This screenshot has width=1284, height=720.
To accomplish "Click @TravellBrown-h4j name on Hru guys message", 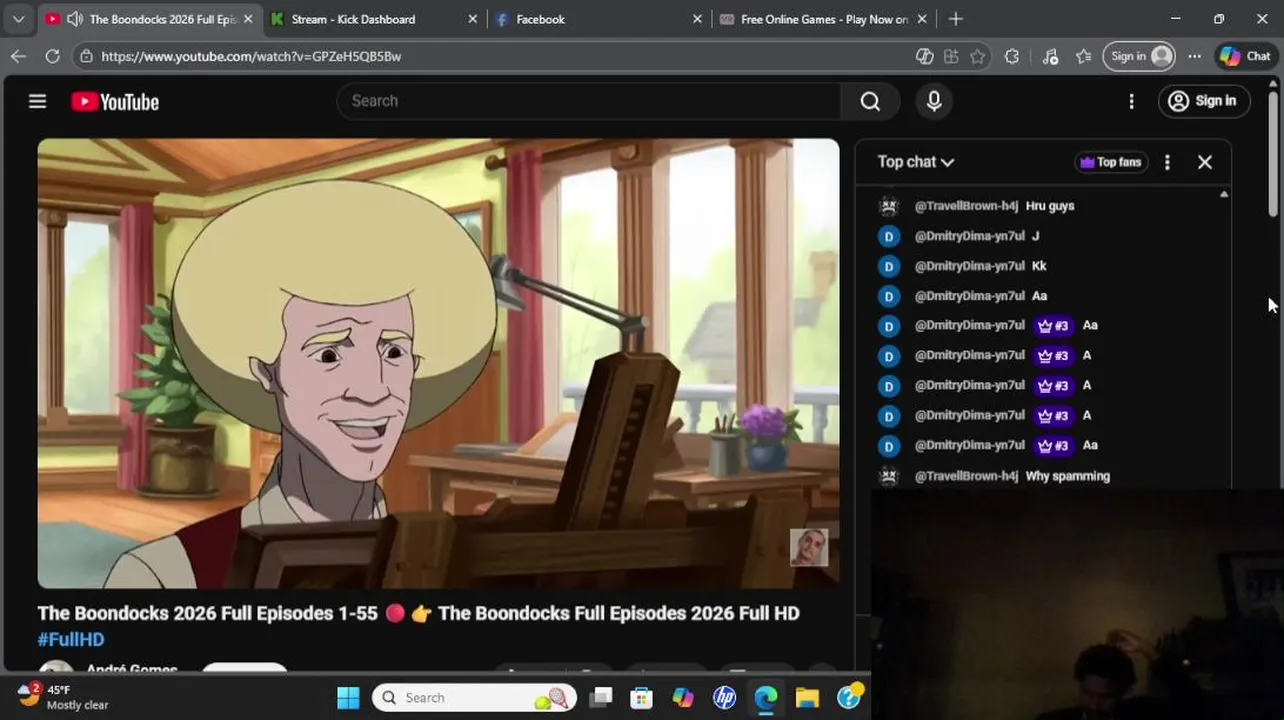I will click(966, 206).
